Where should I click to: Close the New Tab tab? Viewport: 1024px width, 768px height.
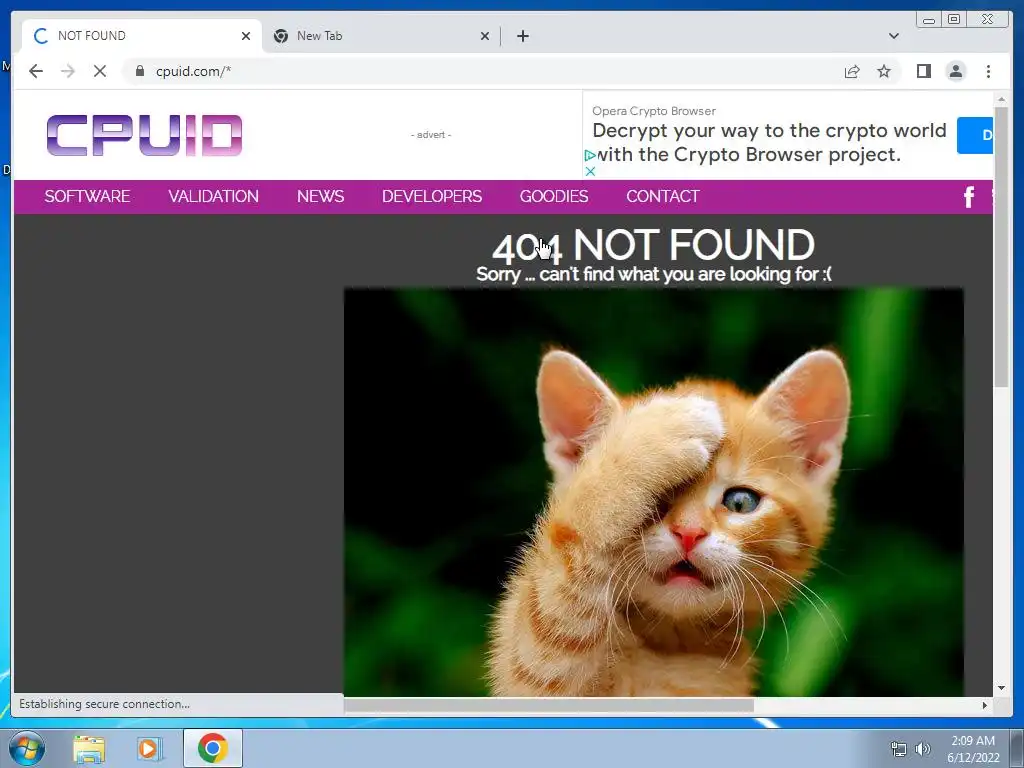(485, 36)
